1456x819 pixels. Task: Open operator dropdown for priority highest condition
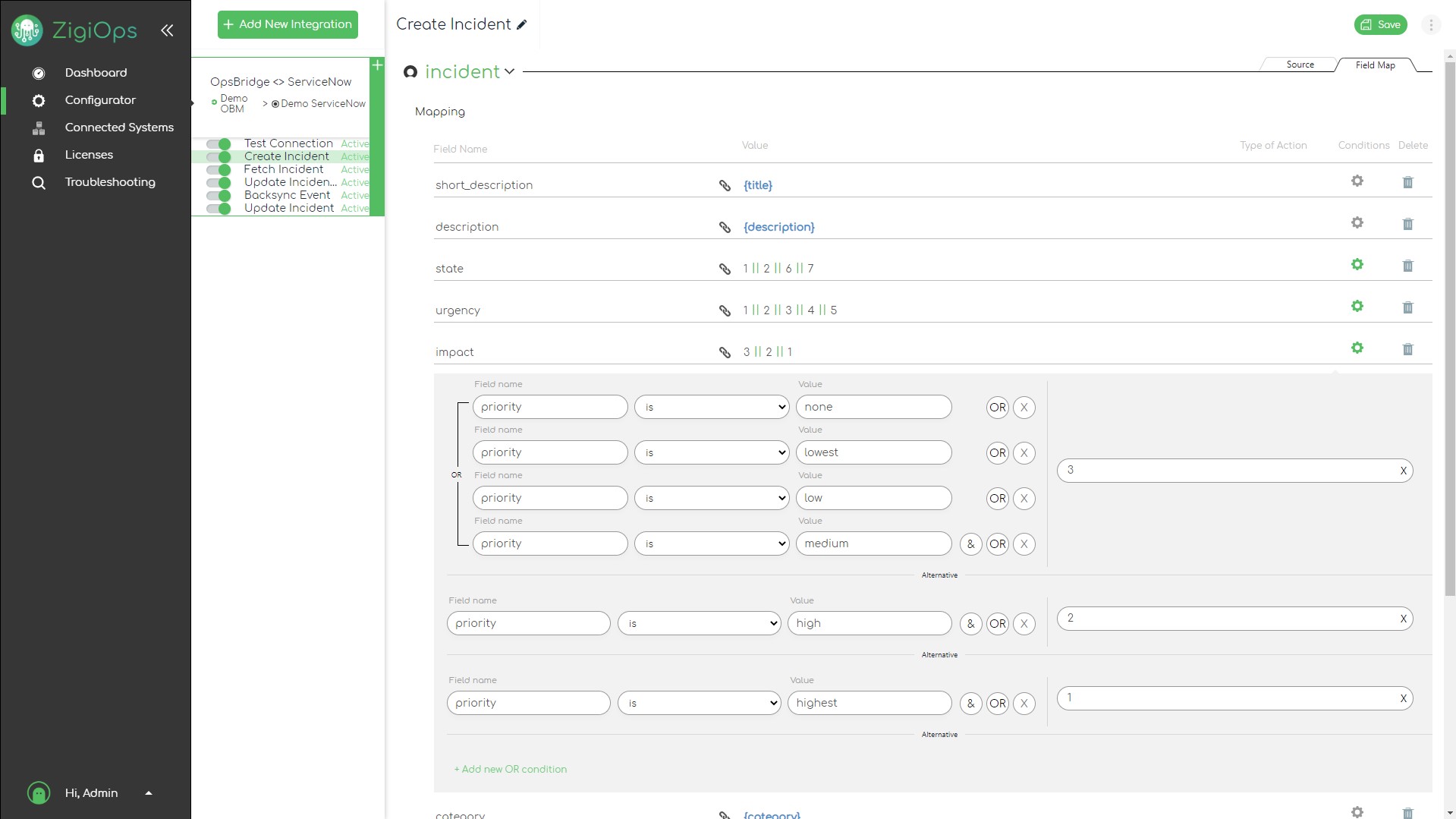tap(699, 704)
